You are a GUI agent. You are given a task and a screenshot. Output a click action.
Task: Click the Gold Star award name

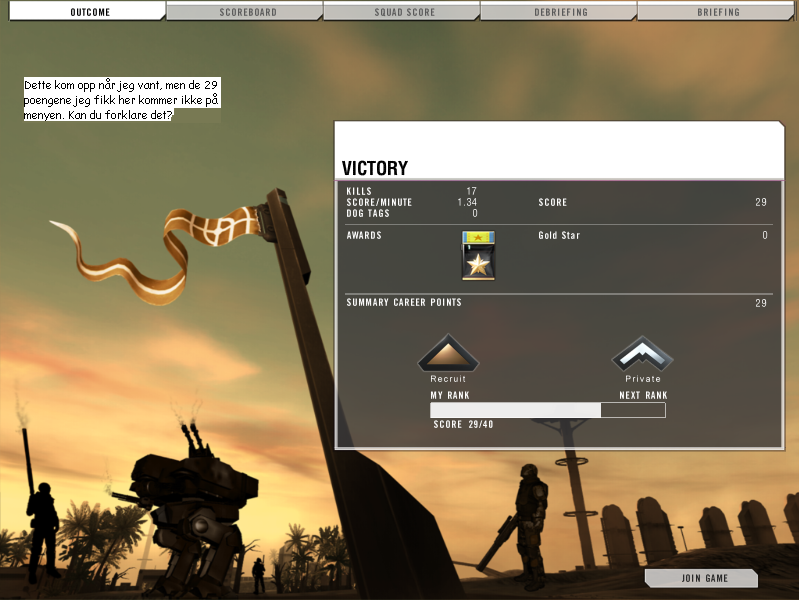point(559,235)
